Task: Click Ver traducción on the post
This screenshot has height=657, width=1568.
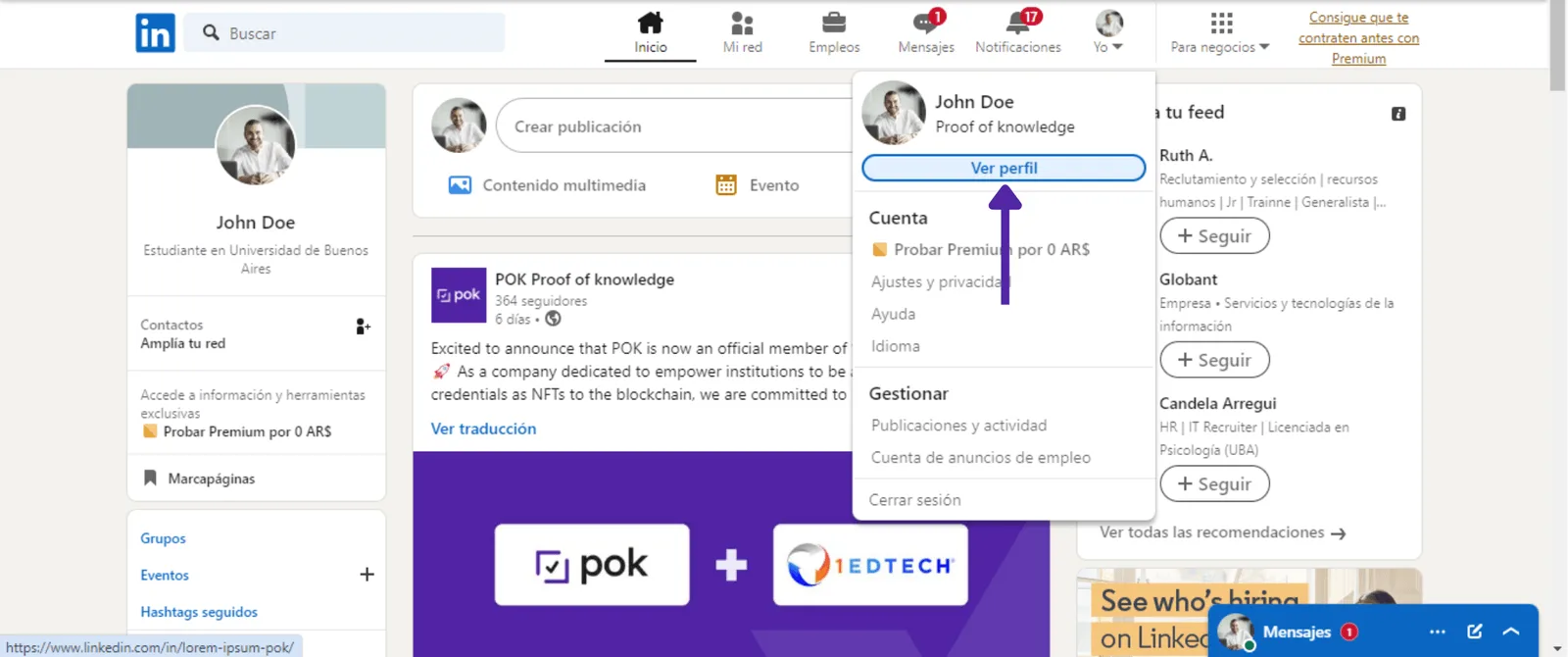Action: [483, 429]
